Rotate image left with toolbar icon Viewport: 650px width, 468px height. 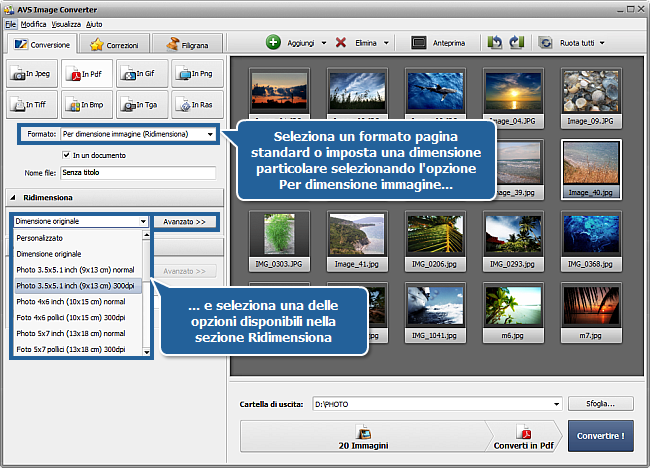click(x=495, y=43)
